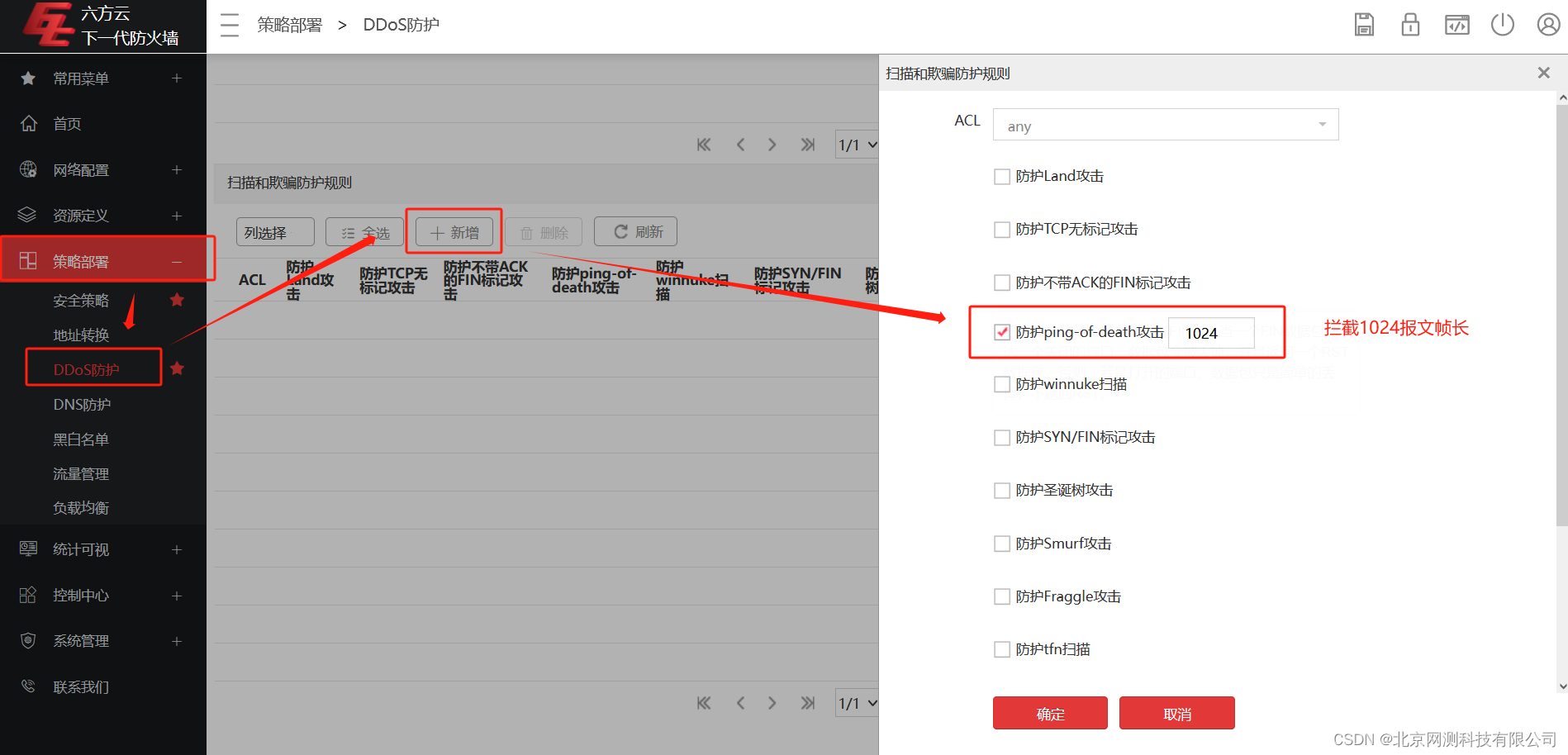Expand 网络配置 with plus sign
The height and width of the screenshot is (755, 1568).
177,169
